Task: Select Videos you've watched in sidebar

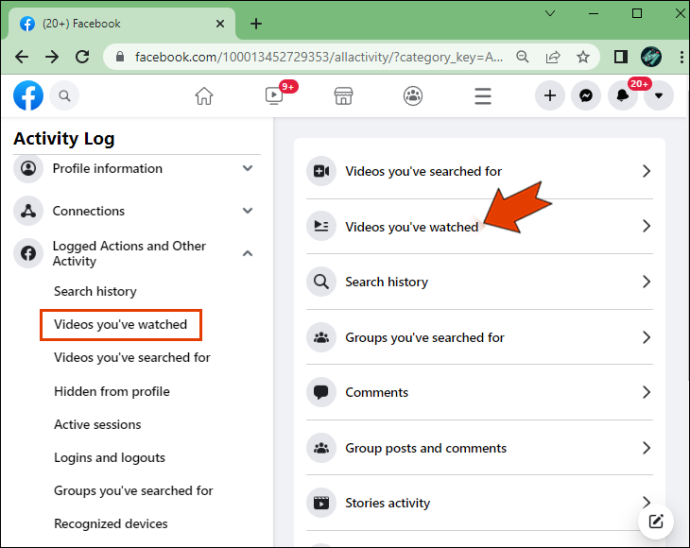Action: click(121, 324)
